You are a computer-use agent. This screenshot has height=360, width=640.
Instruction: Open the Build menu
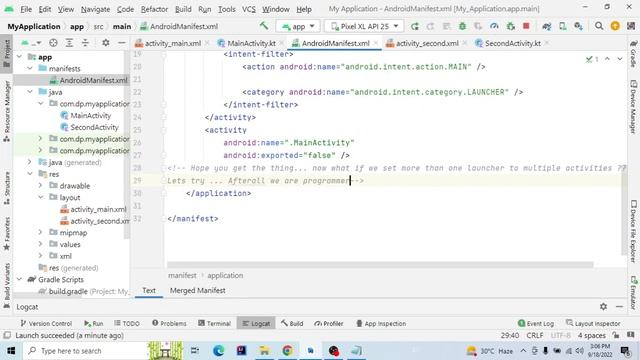(x=183, y=9)
